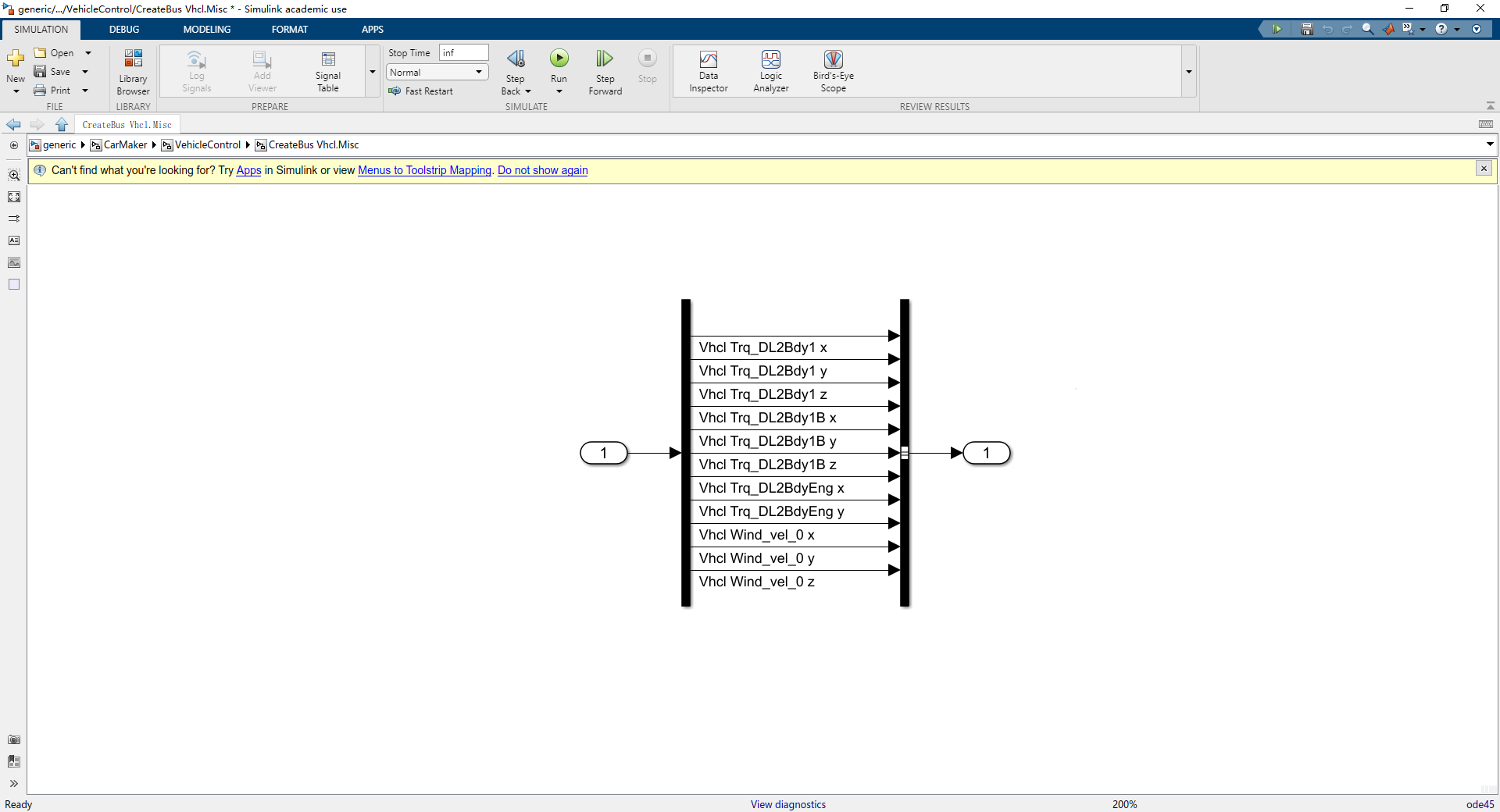1500x812 pixels.
Task: Click the Step Back icon
Action: tap(516, 59)
